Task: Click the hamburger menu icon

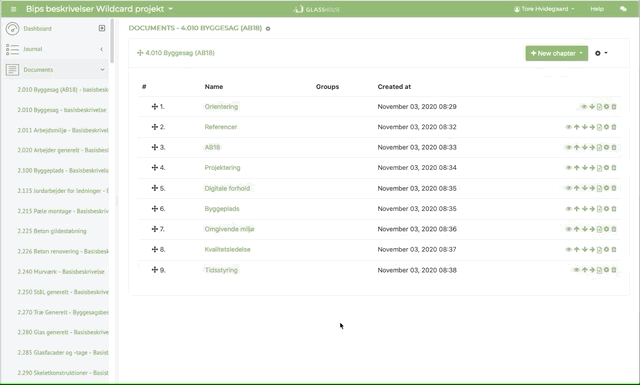Action: [13, 9]
